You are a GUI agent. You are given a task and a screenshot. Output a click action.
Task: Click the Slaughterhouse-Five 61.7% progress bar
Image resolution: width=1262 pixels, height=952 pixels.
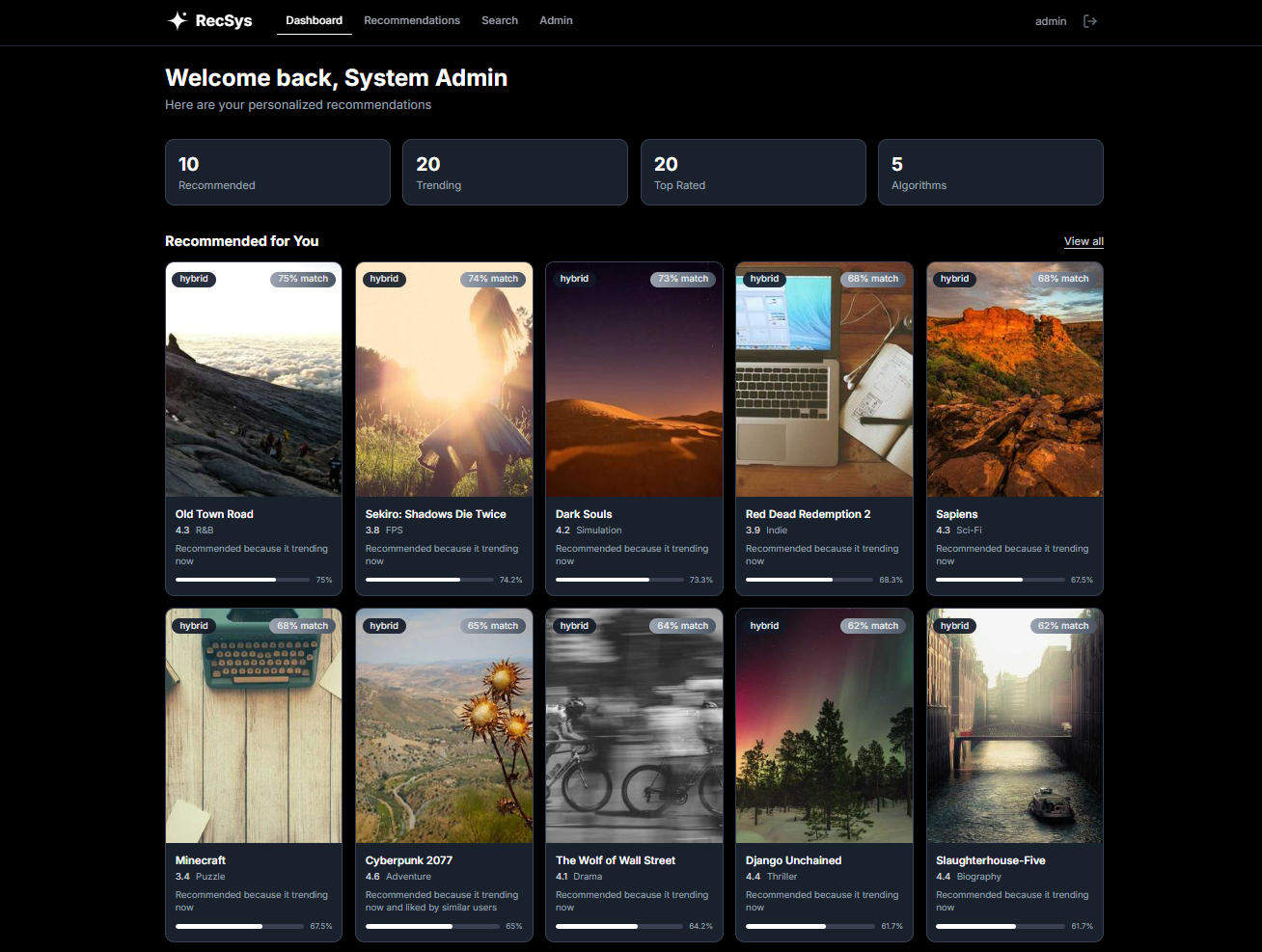(x=1001, y=926)
